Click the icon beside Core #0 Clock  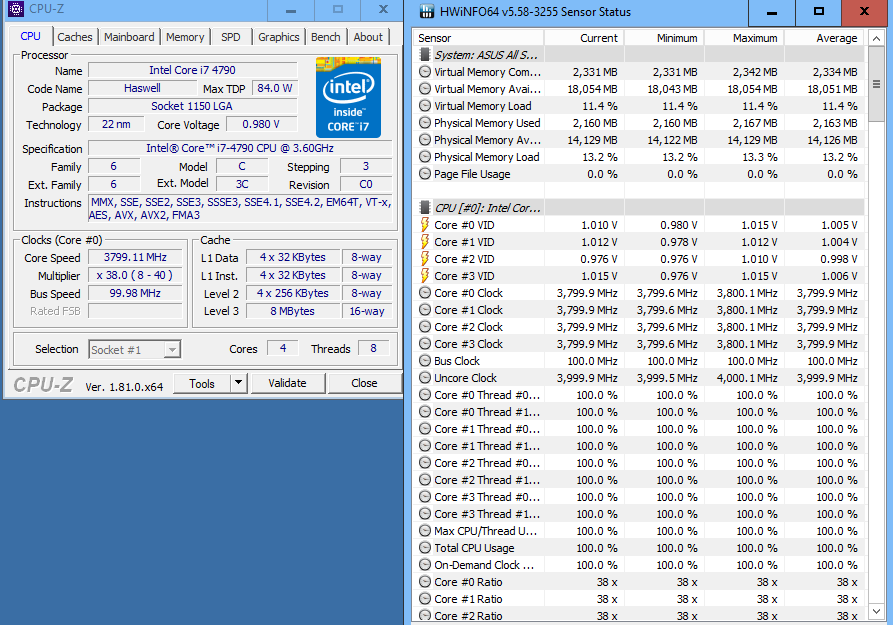425,293
